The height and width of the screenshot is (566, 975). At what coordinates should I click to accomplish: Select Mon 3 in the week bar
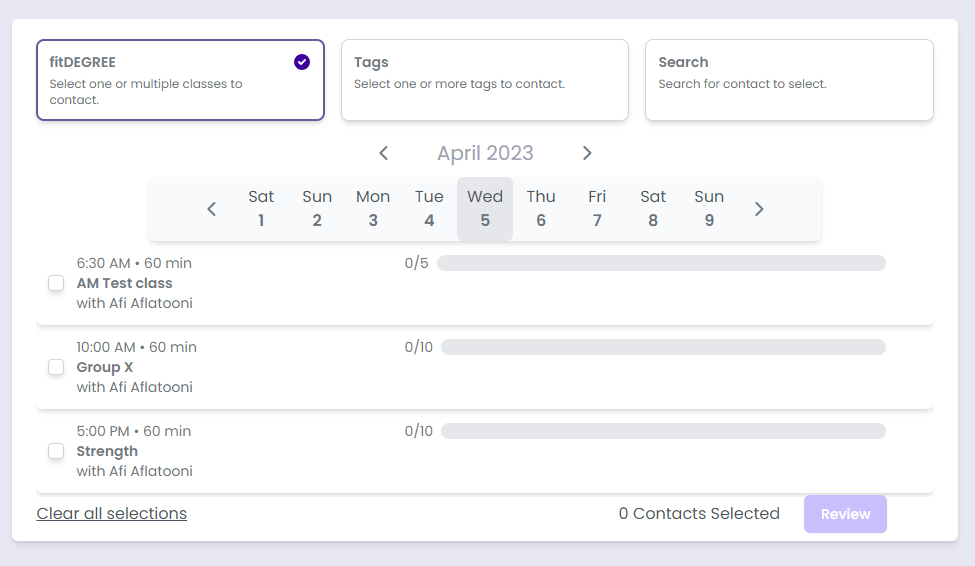tap(373, 208)
